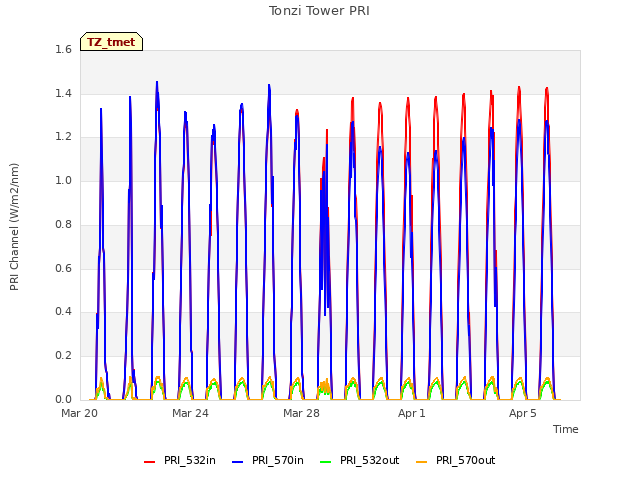The height and width of the screenshot is (480, 640).
Task: Click the red PRI_532in legend swatch
Action: click(149, 462)
